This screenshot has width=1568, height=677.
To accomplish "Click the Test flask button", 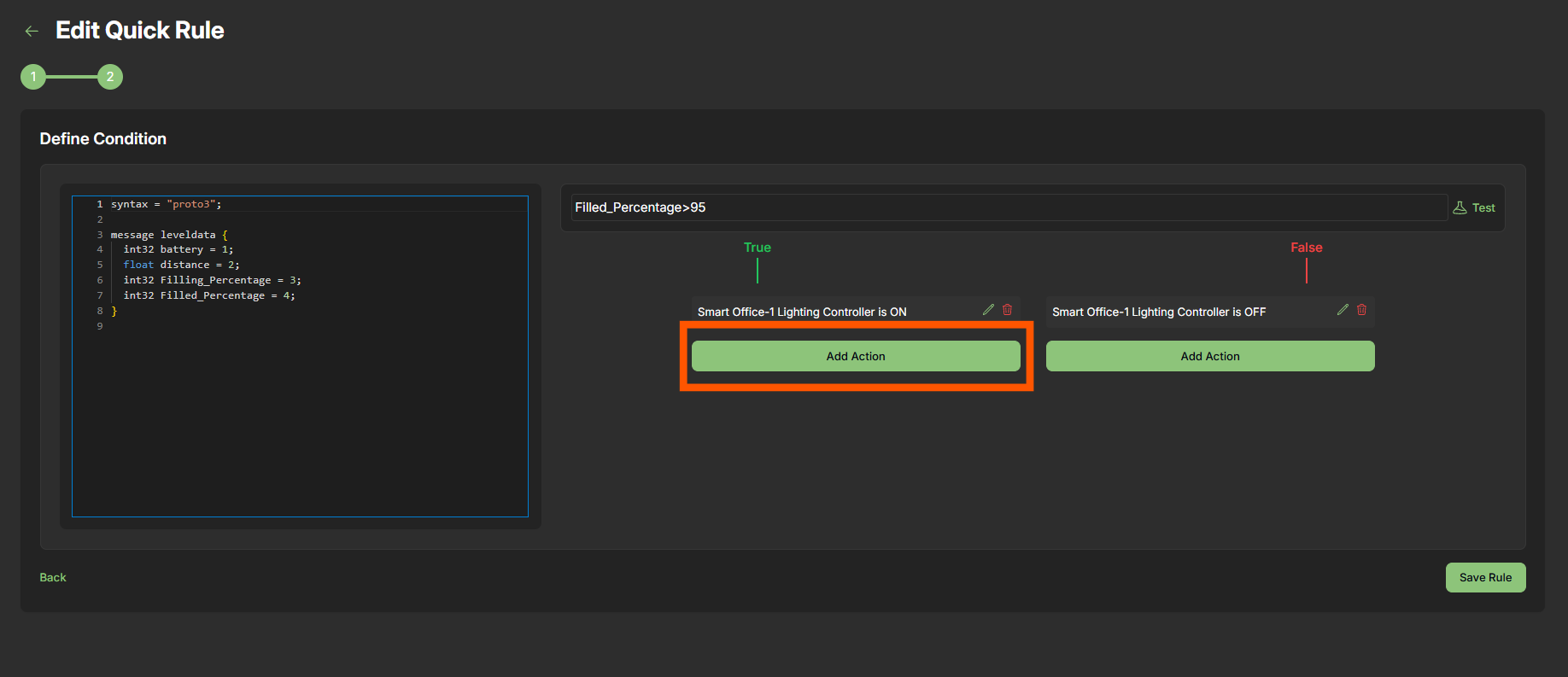I will tap(1474, 207).
